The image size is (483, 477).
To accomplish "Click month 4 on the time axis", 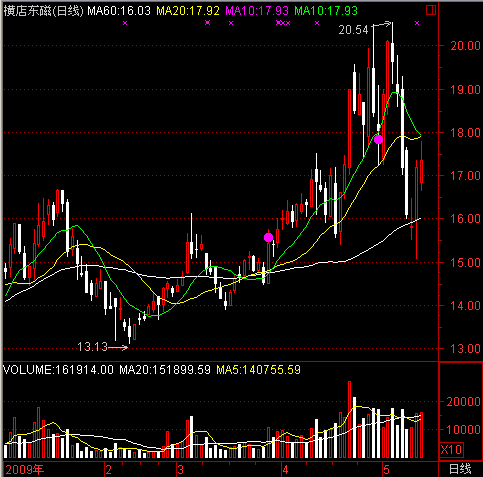I will point(285,470).
